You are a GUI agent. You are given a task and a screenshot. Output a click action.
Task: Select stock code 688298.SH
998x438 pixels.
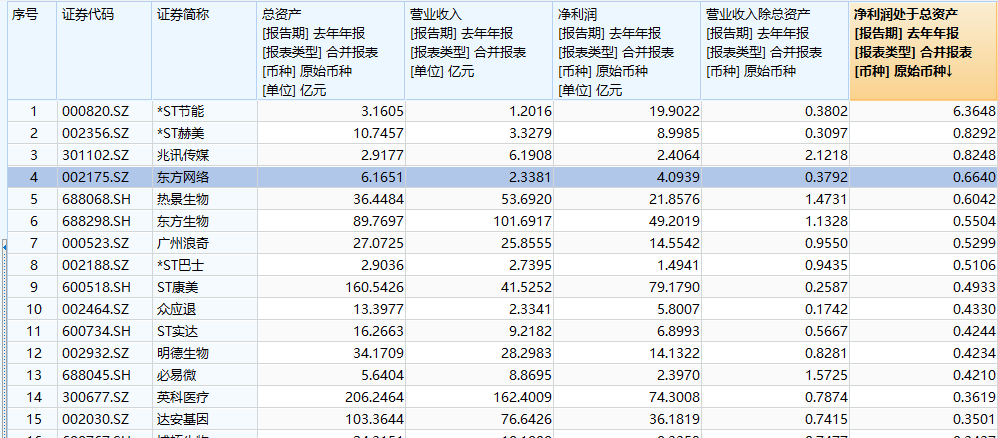click(x=96, y=222)
